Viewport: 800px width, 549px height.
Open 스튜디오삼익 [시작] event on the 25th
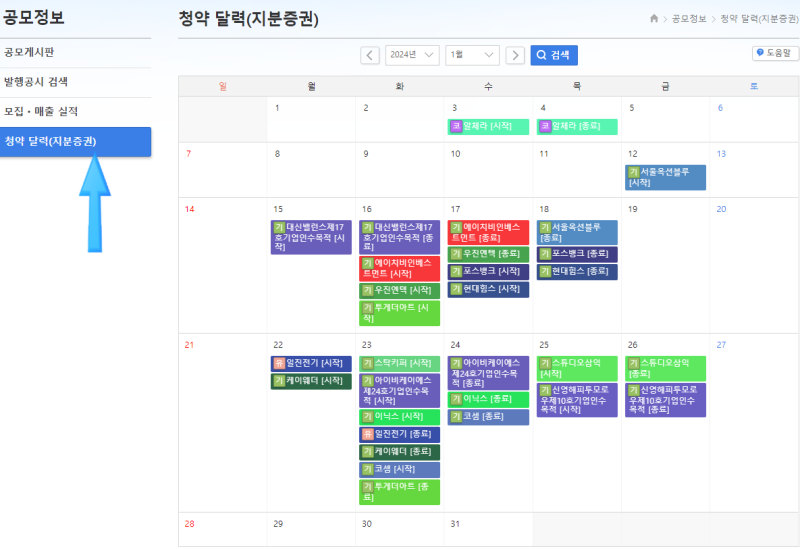(577, 368)
